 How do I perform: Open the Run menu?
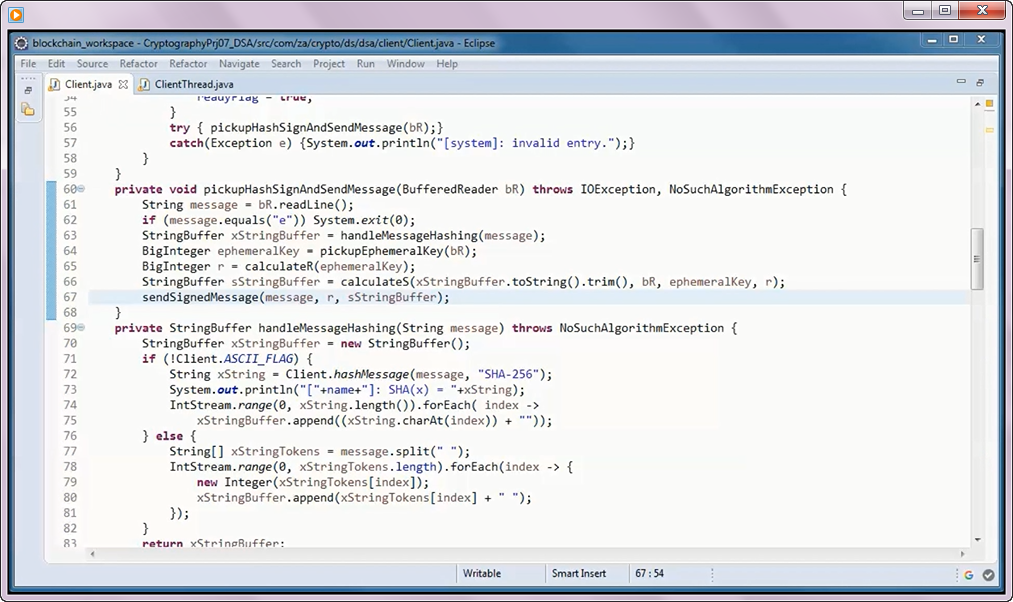point(366,63)
